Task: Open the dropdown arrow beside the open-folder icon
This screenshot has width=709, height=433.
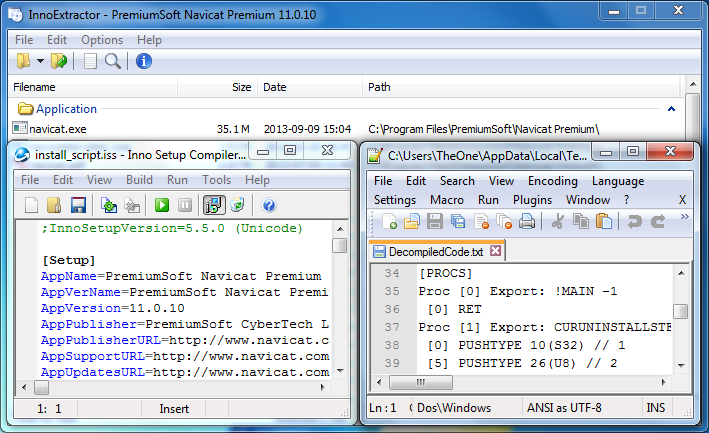Action: pos(40,62)
